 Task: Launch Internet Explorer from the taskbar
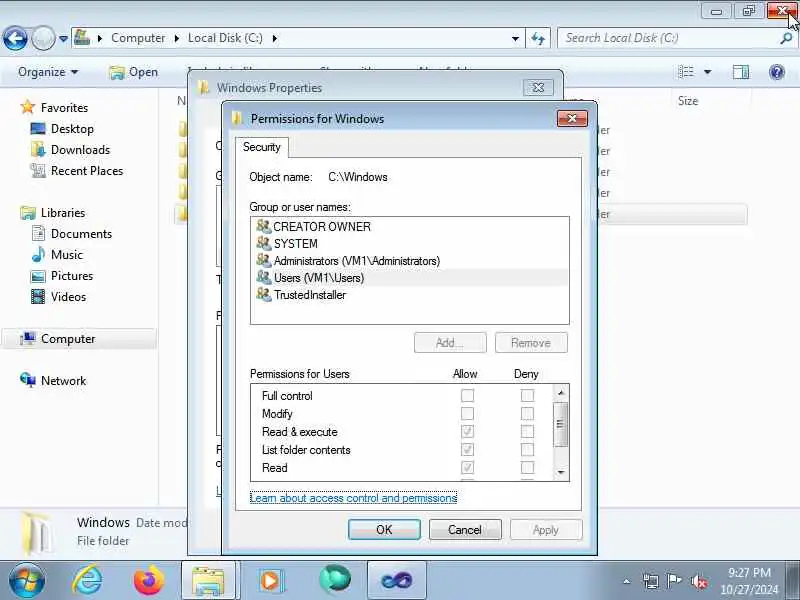pyautogui.click(x=87, y=580)
